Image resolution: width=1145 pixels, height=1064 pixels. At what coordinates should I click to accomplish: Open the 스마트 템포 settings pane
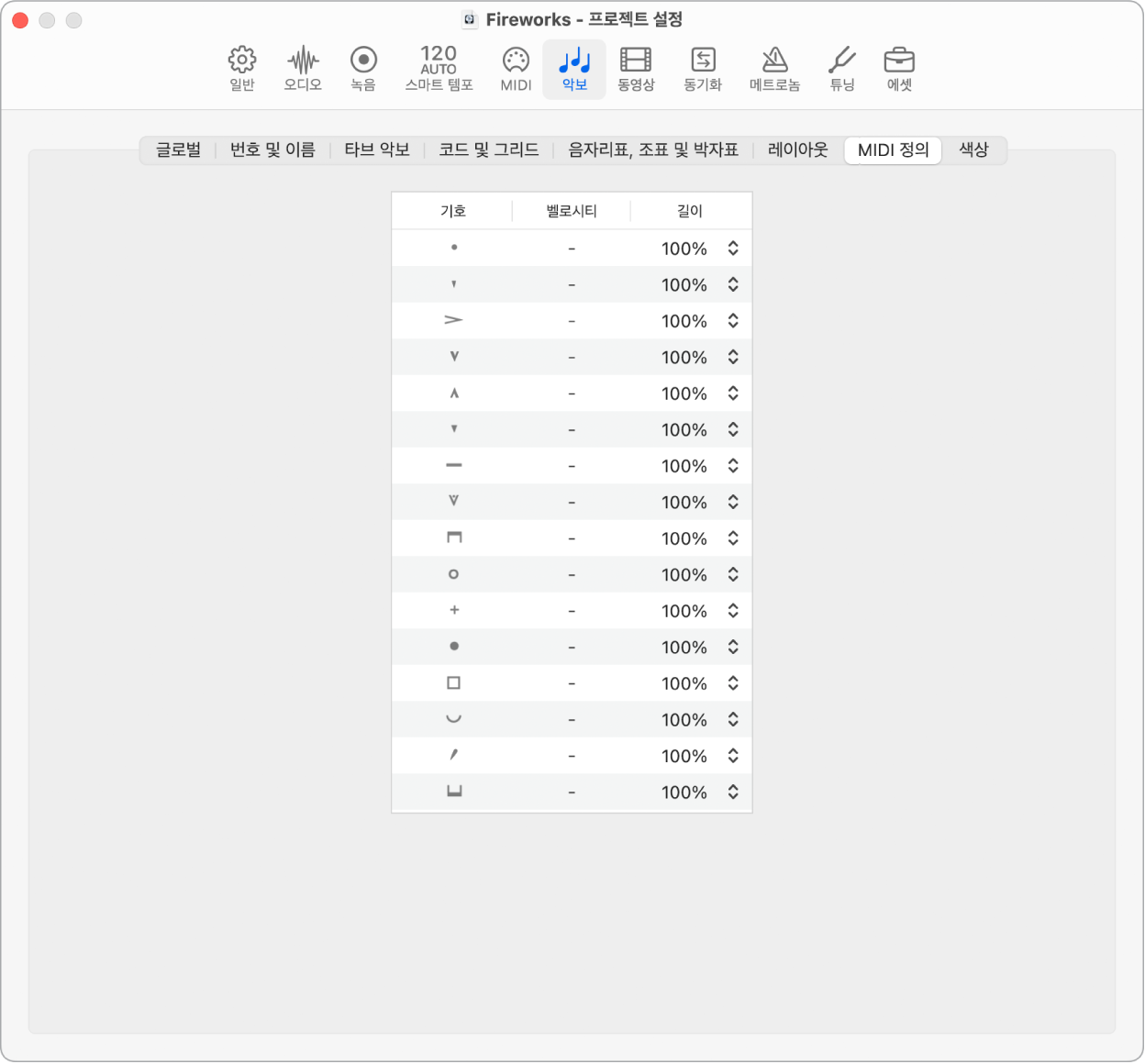[439, 69]
